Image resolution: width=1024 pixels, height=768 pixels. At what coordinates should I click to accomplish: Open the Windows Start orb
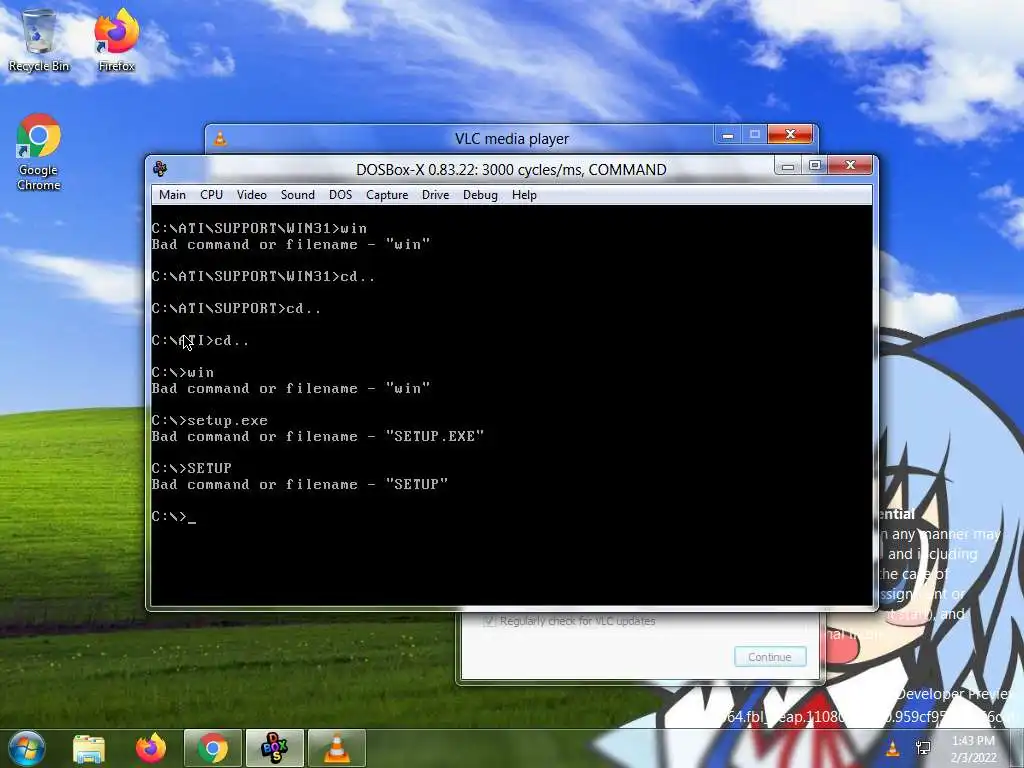pyautogui.click(x=27, y=748)
